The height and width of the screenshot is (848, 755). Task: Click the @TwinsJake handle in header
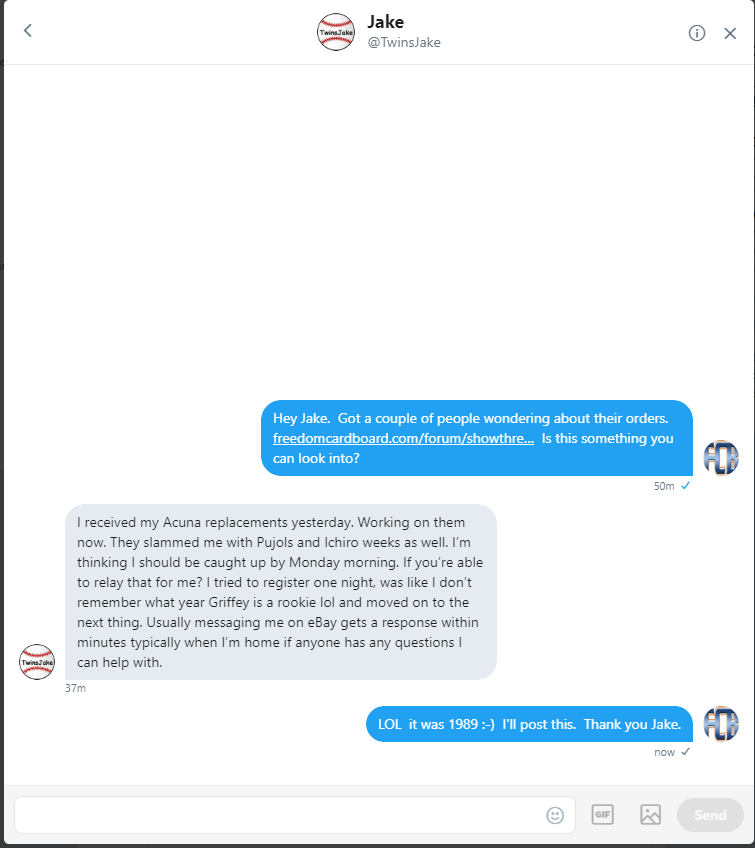coord(404,43)
